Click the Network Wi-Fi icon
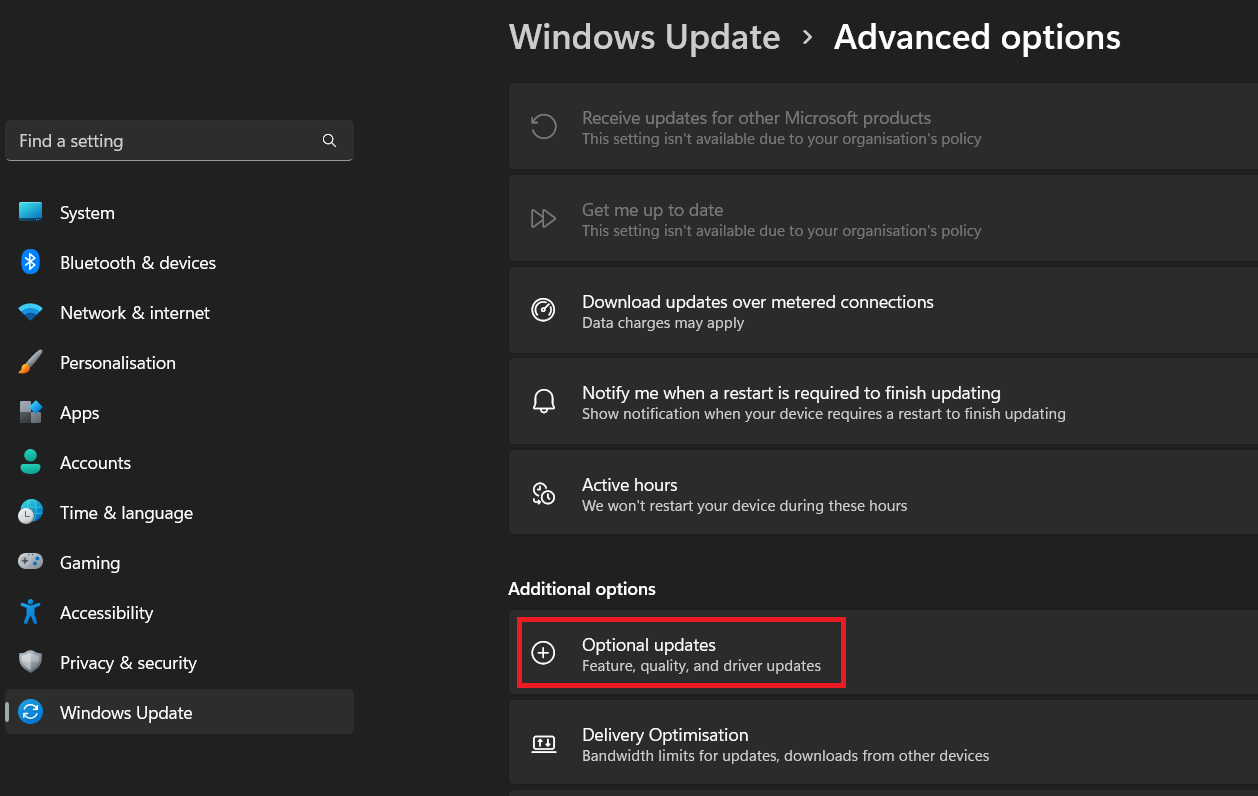The width and height of the screenshot is (1258, 796). tap(31, 312)
